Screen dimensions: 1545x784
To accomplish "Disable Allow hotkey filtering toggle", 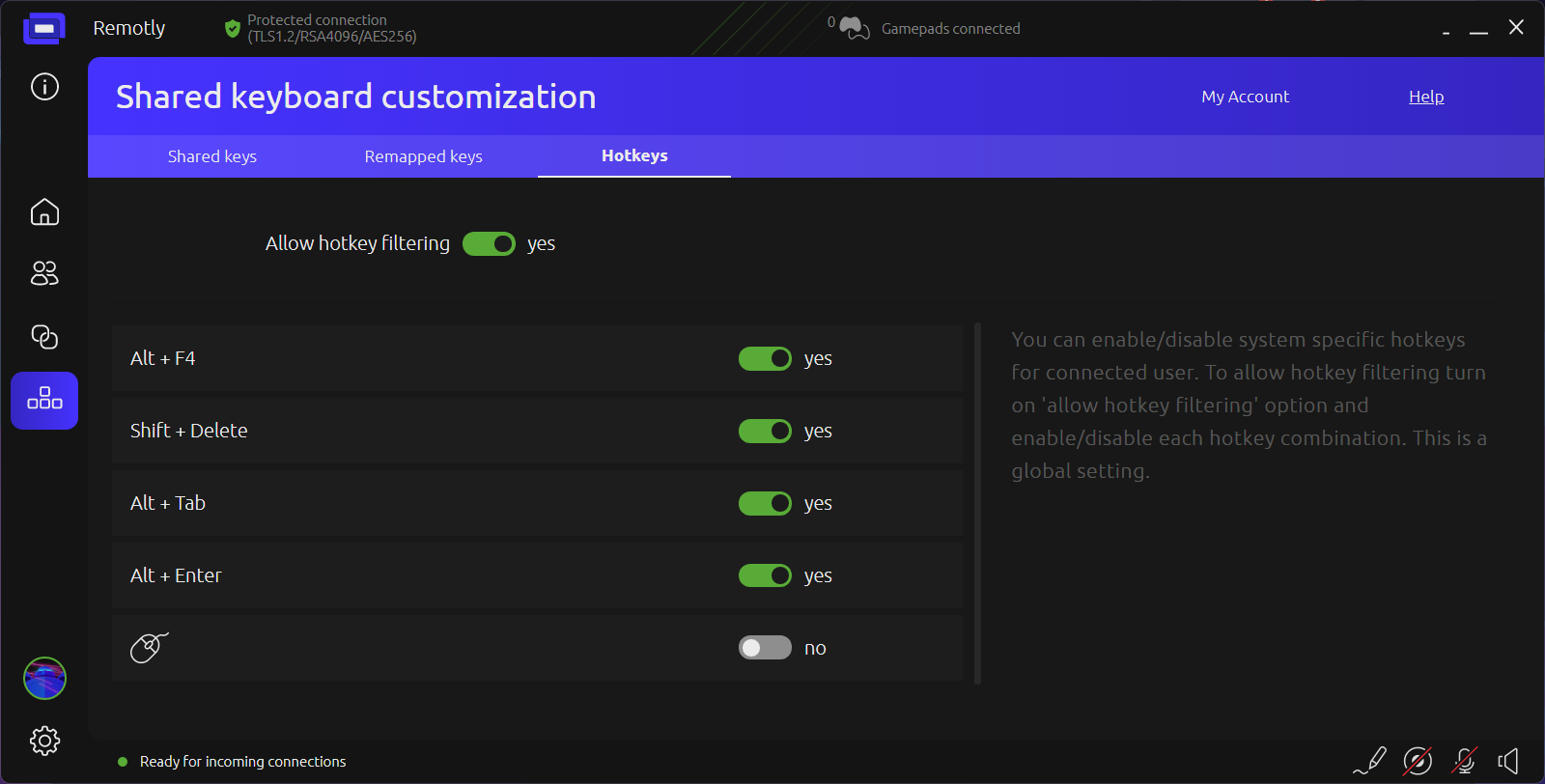I will tap(489, 244).
